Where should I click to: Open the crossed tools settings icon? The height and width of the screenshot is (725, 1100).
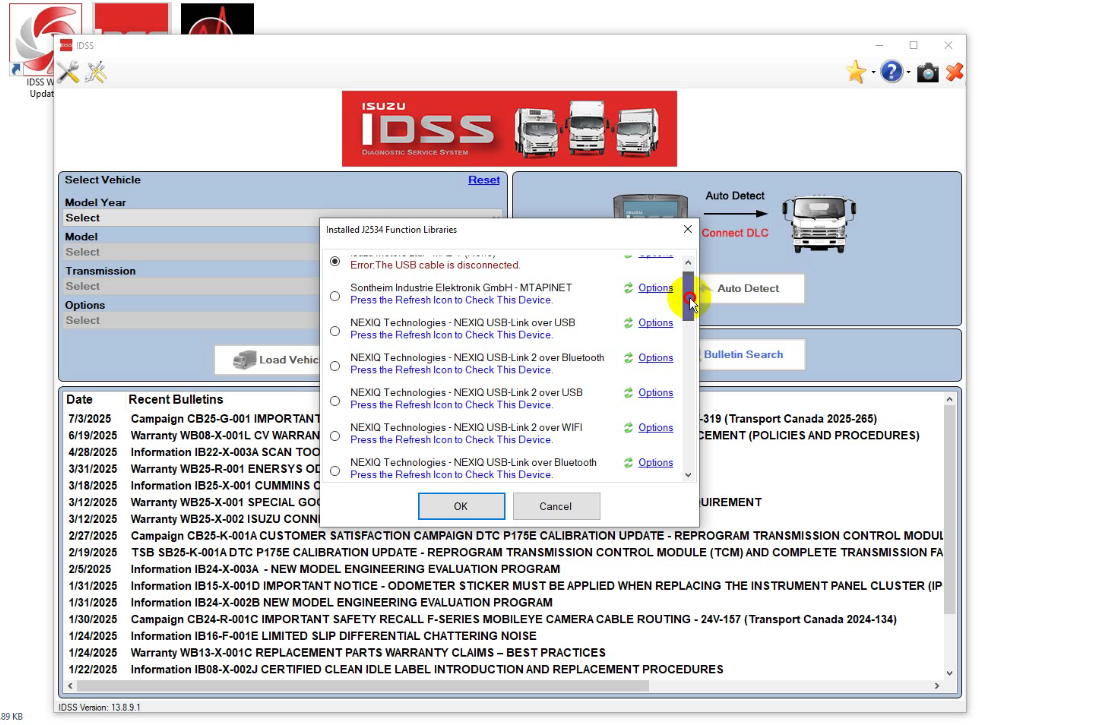[x=96, y=72]
